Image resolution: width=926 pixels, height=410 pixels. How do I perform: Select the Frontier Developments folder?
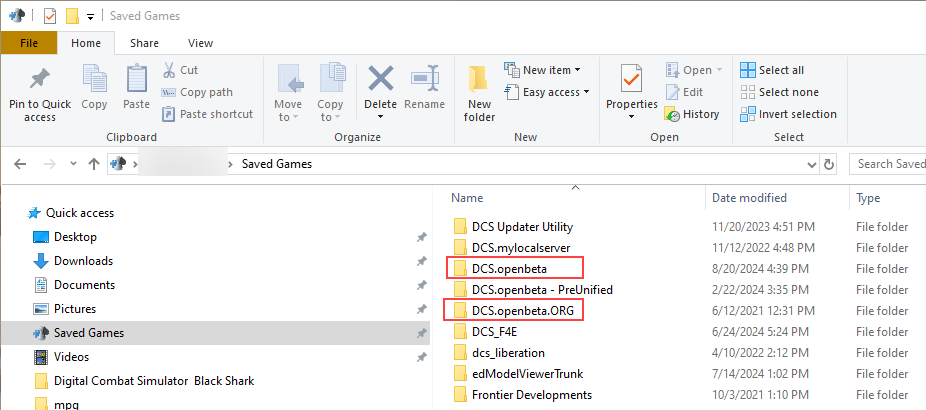tap(523, 395)
